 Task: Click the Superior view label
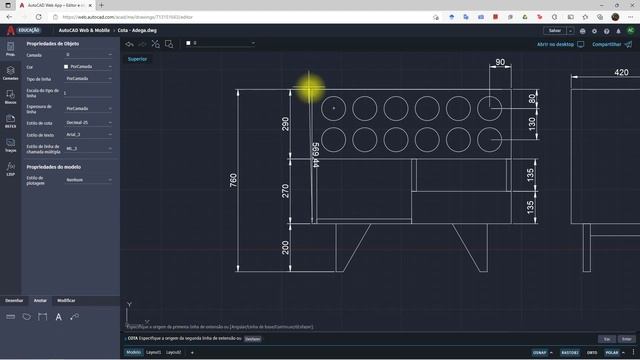coord(137,59)
